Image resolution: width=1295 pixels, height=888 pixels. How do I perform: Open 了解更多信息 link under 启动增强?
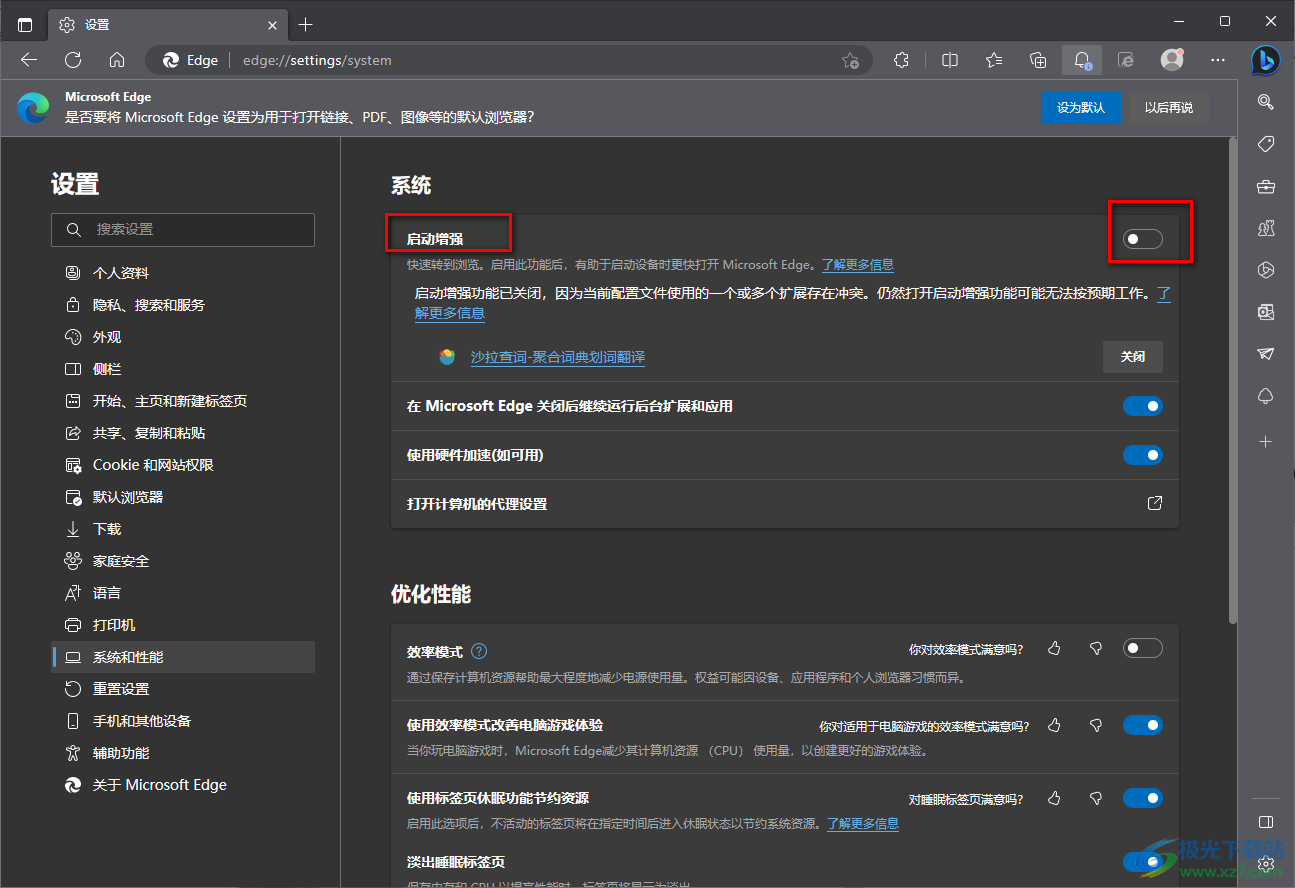point(858,265)
